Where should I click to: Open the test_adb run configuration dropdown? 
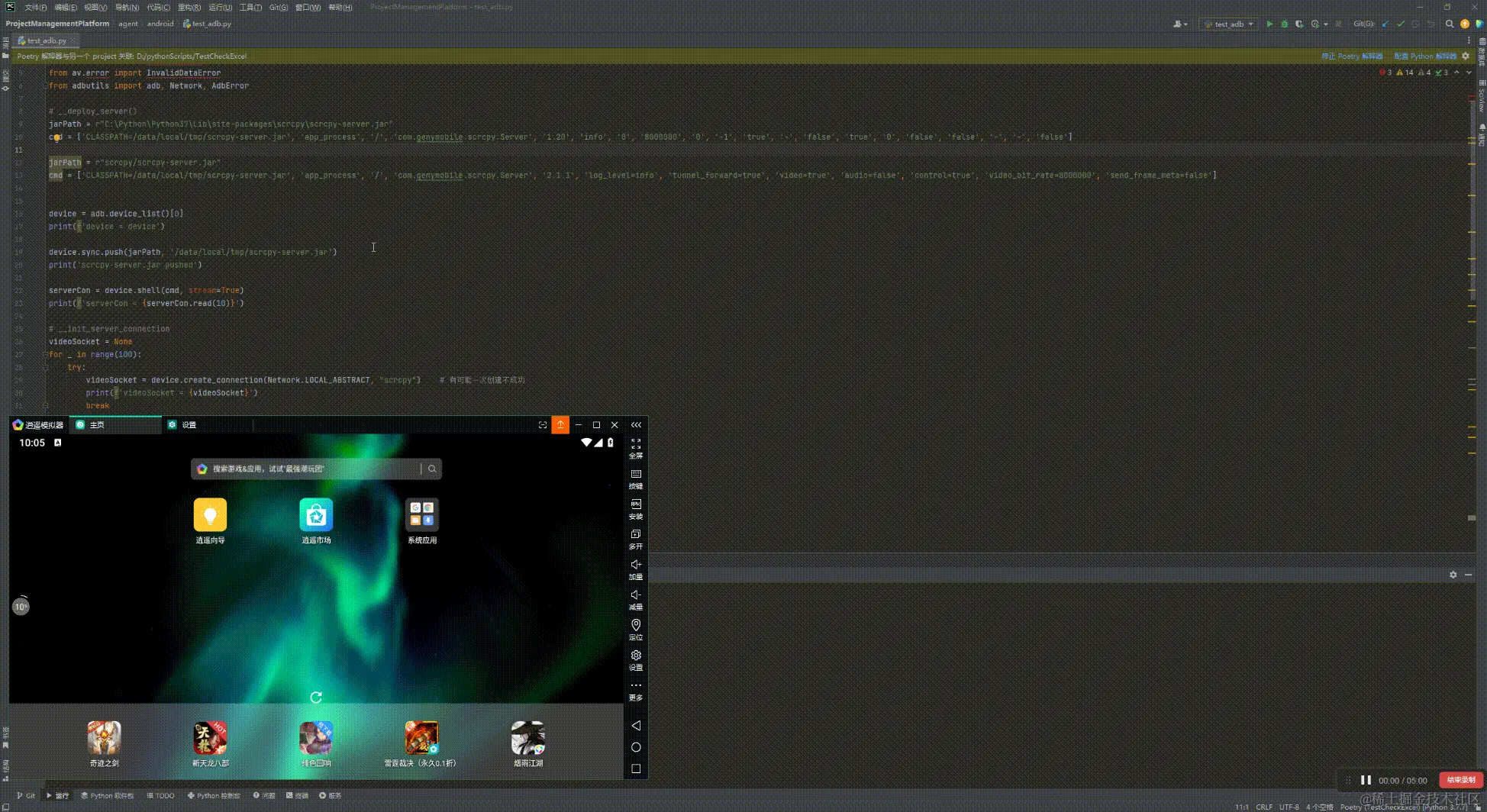coord(1229,24)
